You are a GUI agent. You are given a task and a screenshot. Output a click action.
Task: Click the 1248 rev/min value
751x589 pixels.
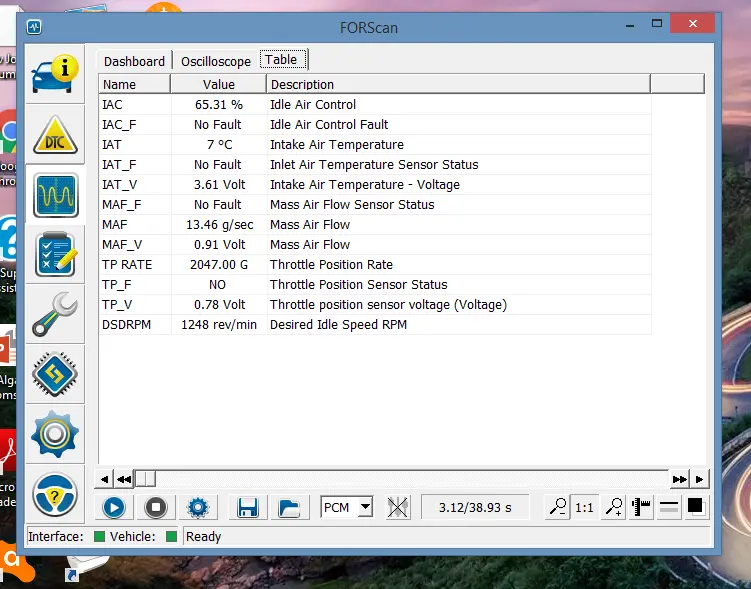(x=219, y=325)
